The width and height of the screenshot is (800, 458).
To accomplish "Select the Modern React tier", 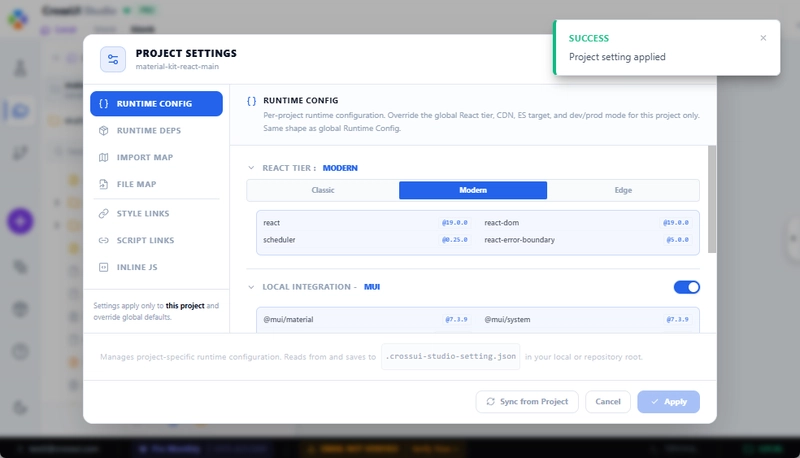I will (x=473, y=190).
